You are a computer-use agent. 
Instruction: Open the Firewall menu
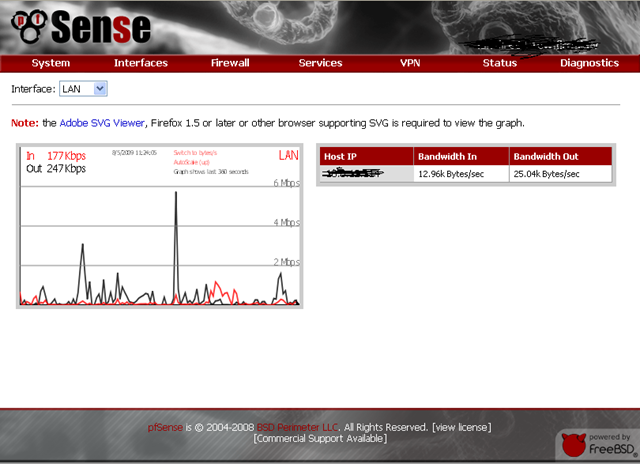pyautogui.click(x=230, y=63)
